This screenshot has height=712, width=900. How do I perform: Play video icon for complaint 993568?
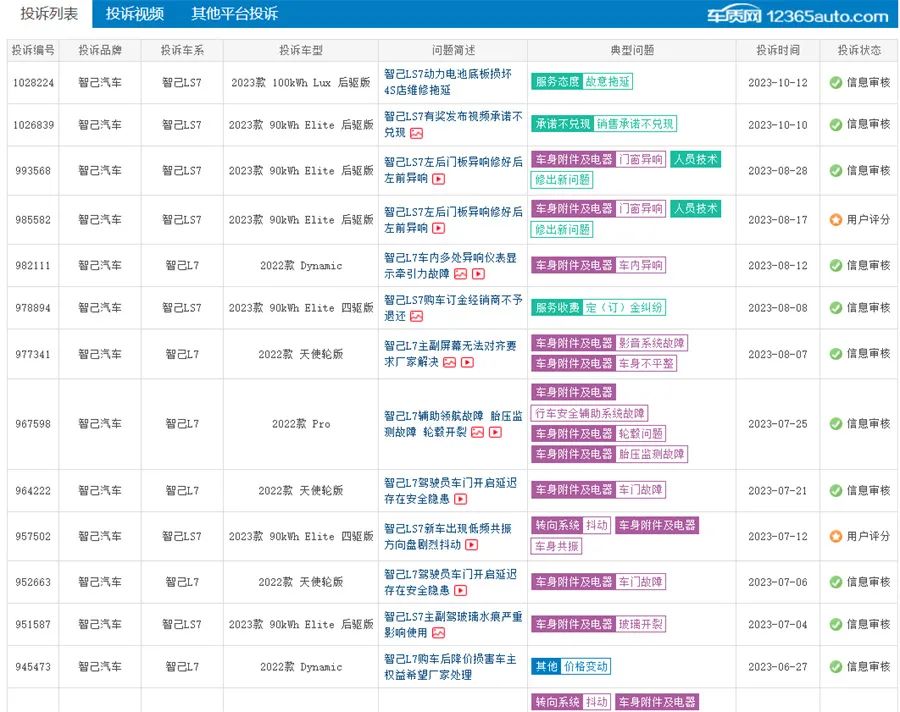coord(438,179)
